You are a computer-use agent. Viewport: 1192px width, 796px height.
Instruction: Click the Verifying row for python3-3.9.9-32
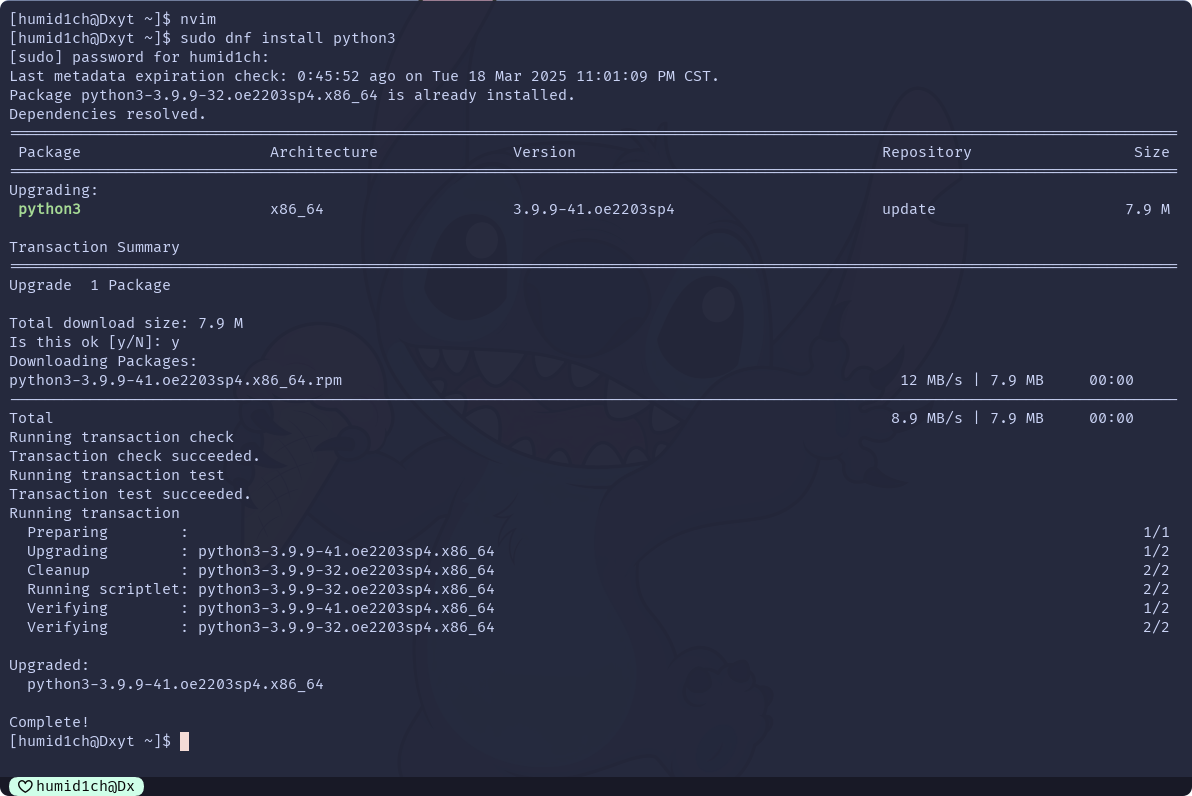click(x=598, y=627)
